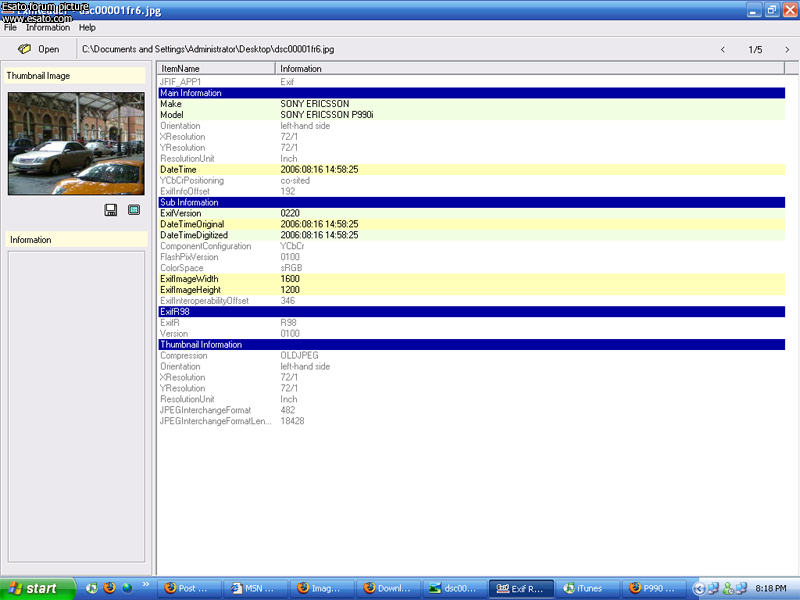Viewport: 800px width, 600px height.
Task: Open the Windows start menu
Action: click(37, 588)
